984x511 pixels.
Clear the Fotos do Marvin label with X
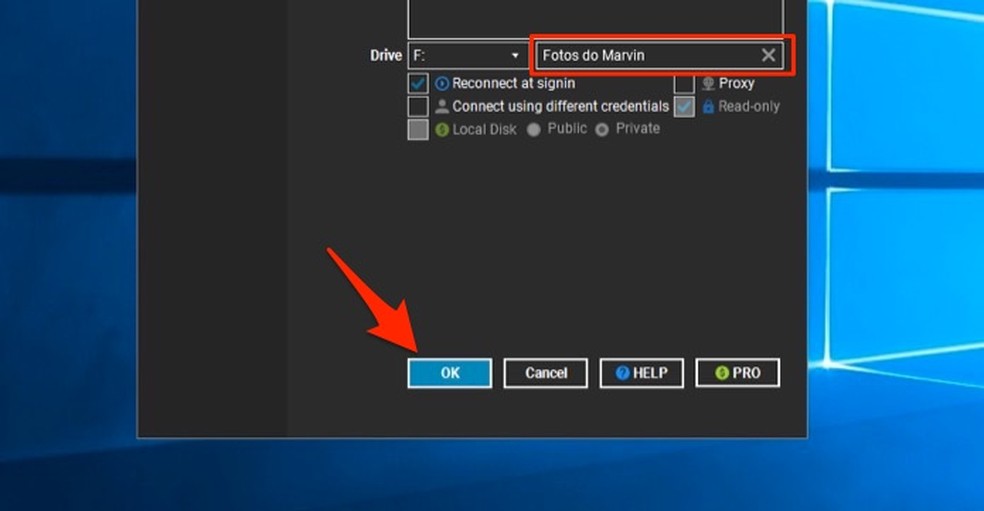tap(768, 56)
